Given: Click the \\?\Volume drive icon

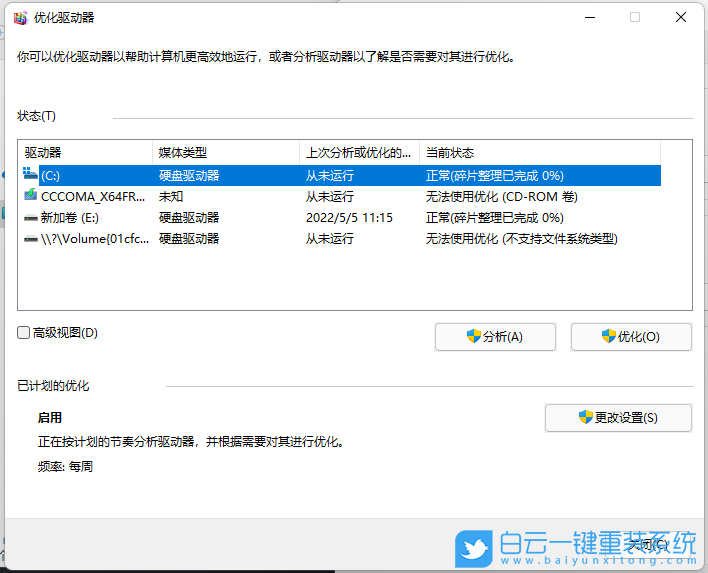Looking at the screenshot, I should [31, 239].
